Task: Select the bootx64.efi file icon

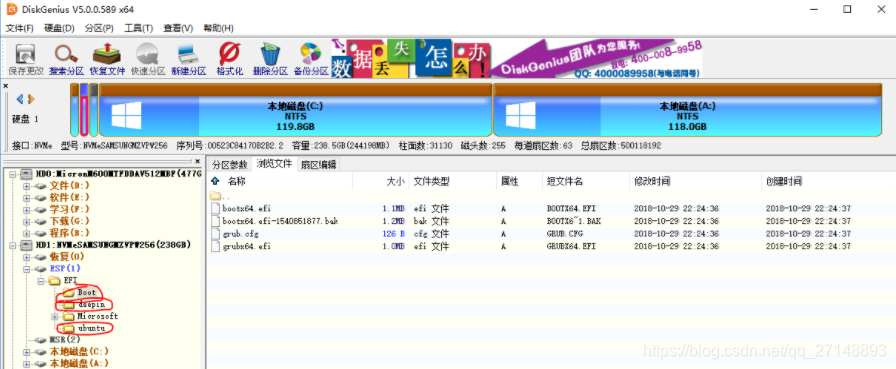Action: pyautogui.click(x=215, y=208)
